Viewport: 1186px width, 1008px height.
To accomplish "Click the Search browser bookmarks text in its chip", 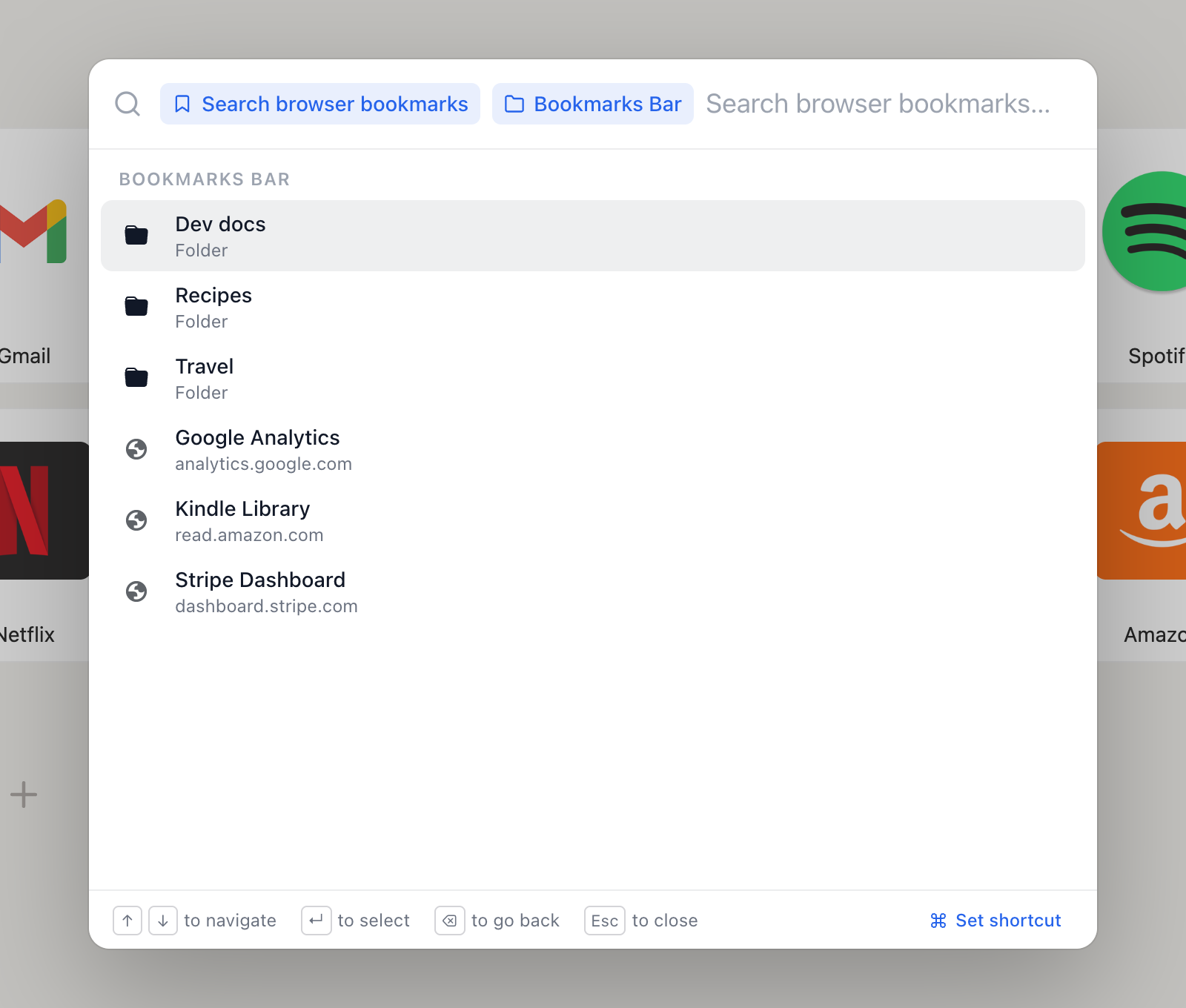I will [x=335, y=104].
